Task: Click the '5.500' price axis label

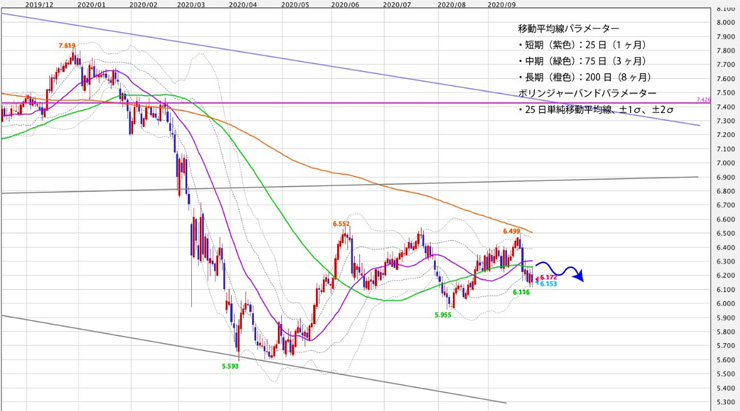Action: pos(725,374)
